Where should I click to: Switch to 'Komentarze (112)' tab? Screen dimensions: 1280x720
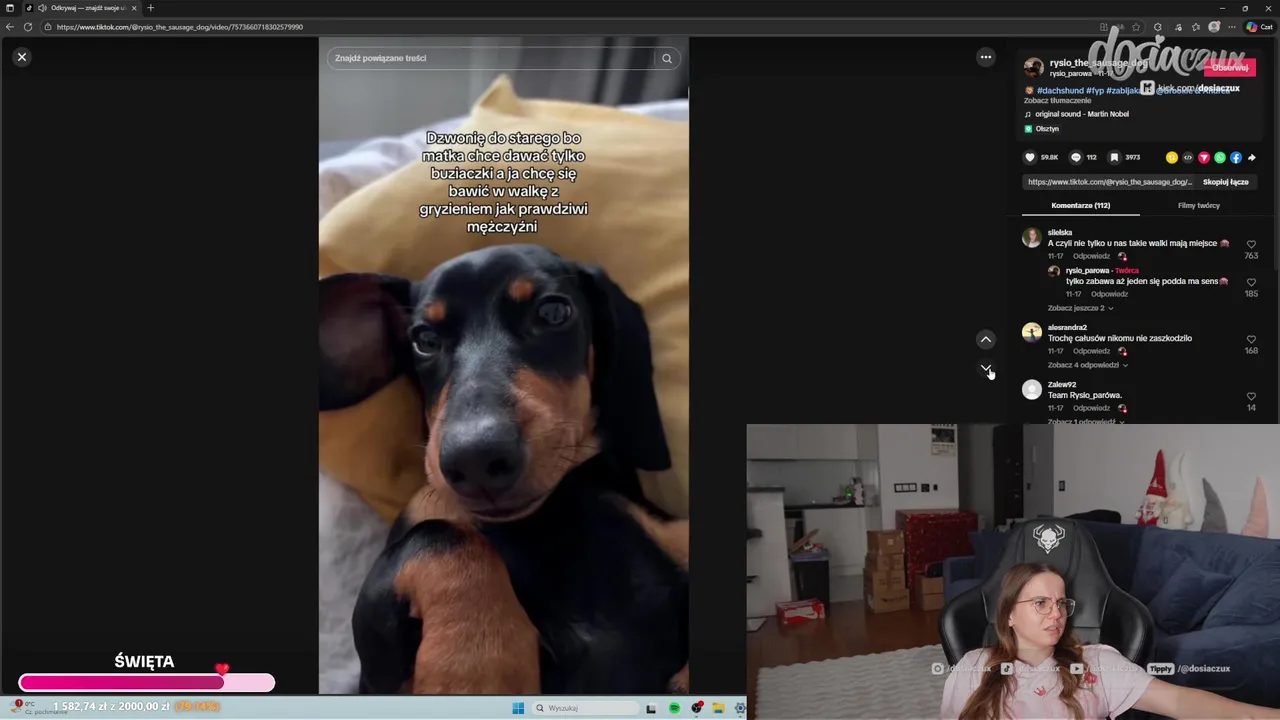[1080, 205]
